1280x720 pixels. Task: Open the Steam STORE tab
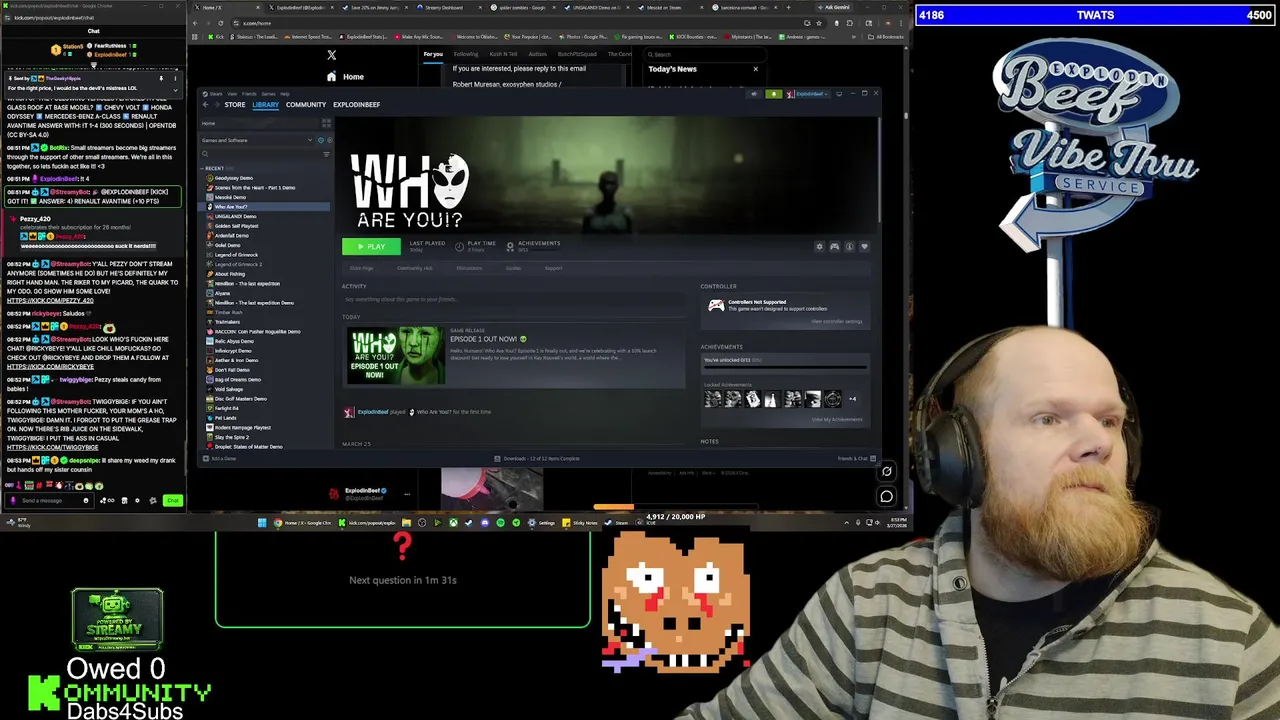[x=235, y=104]
